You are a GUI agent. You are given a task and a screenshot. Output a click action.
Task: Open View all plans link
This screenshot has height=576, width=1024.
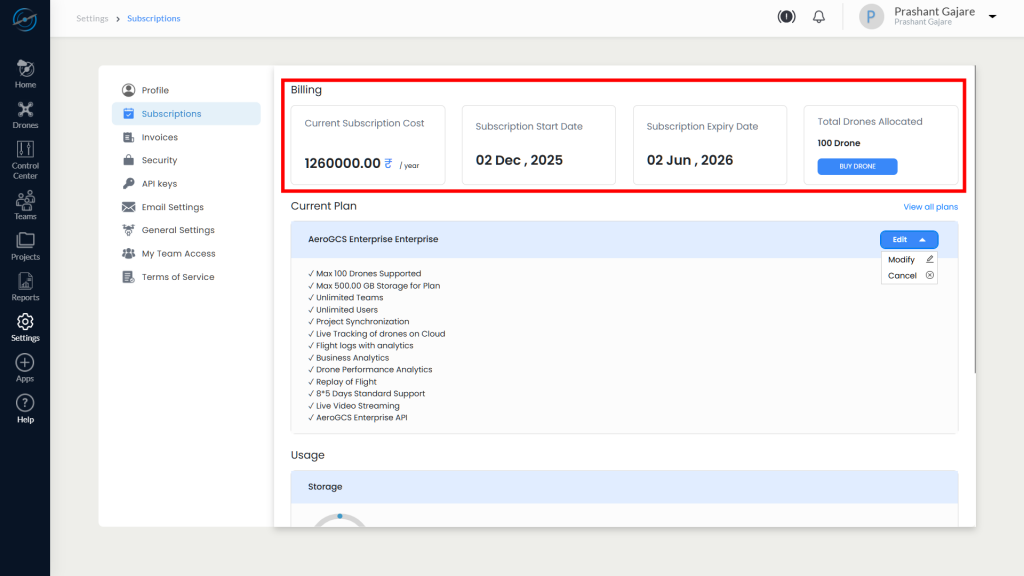pyautogui.click(x=930, y=206)
